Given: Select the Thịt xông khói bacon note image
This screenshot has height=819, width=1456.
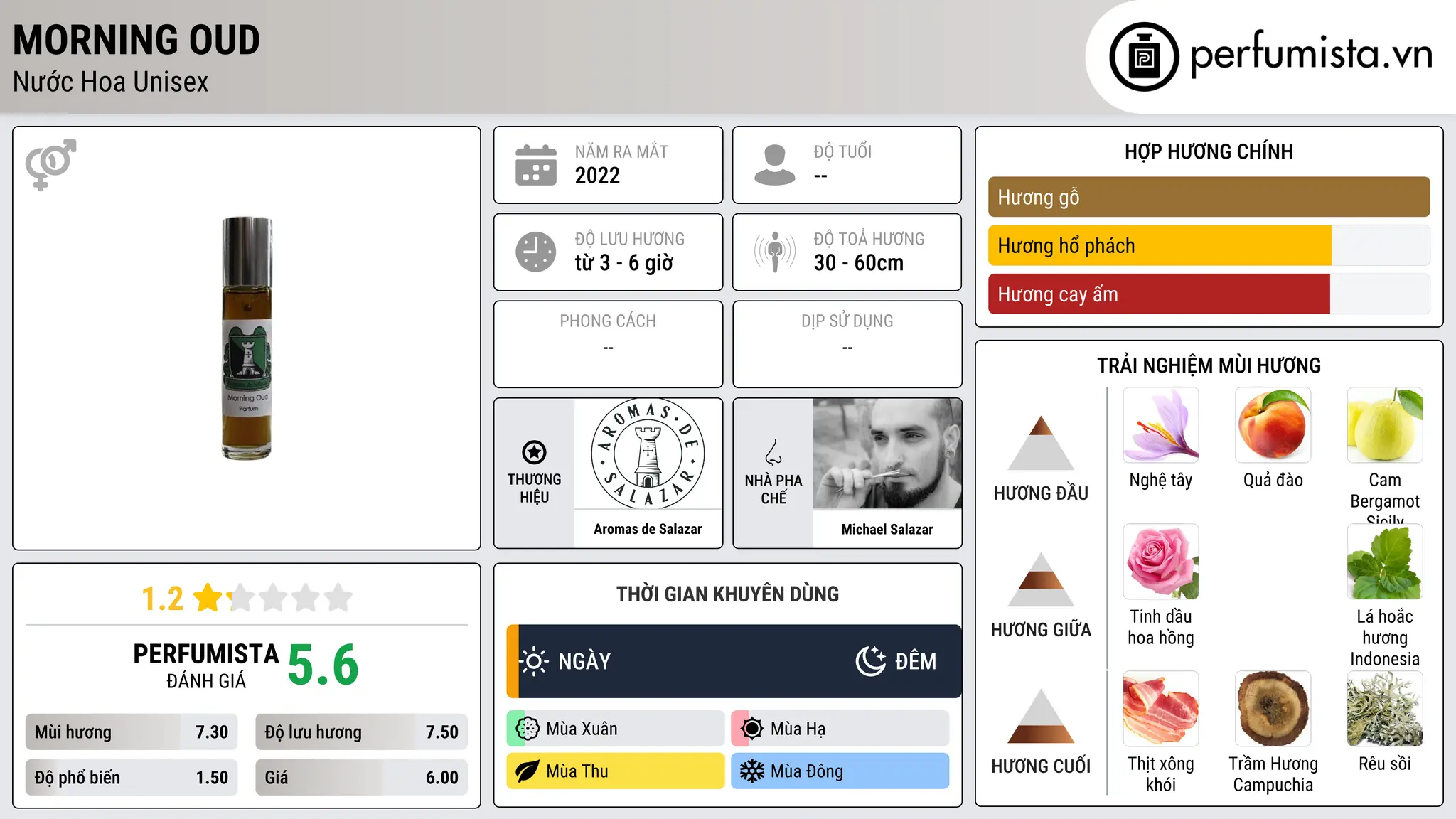Looking at the screenshot, I should tap(1161, 709).
